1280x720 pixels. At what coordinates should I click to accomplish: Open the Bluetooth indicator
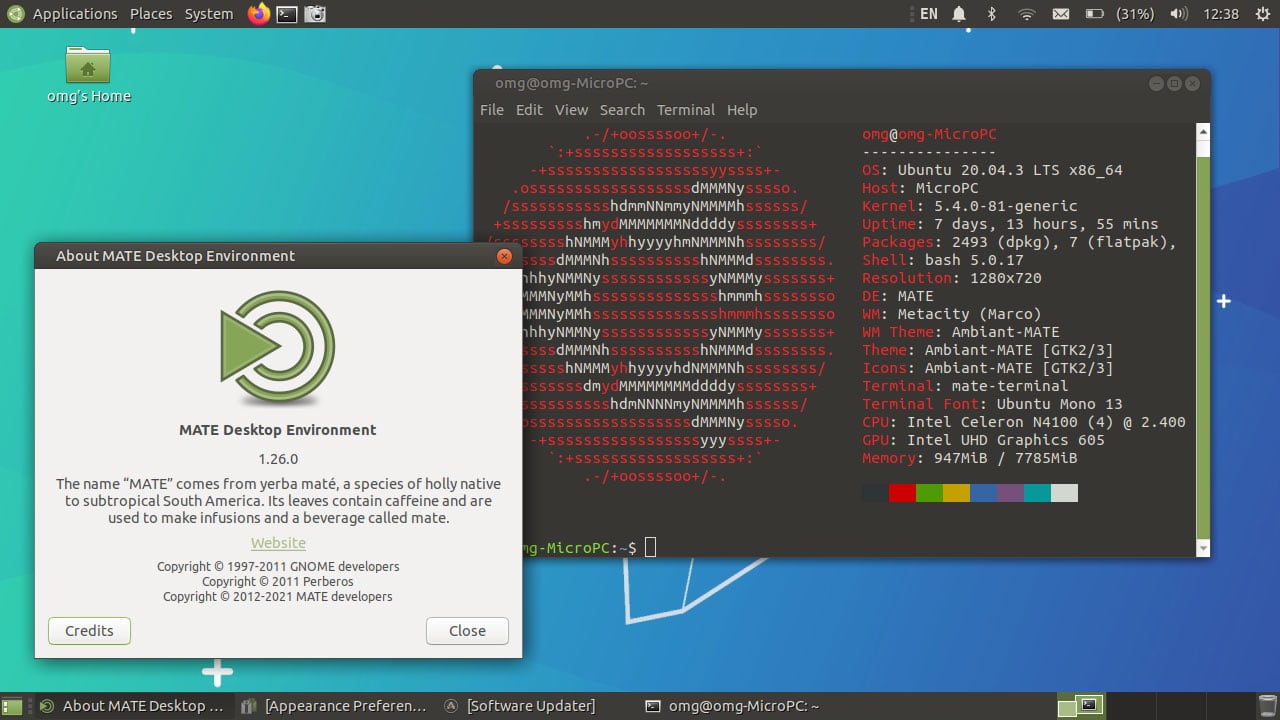coord(992,14)
